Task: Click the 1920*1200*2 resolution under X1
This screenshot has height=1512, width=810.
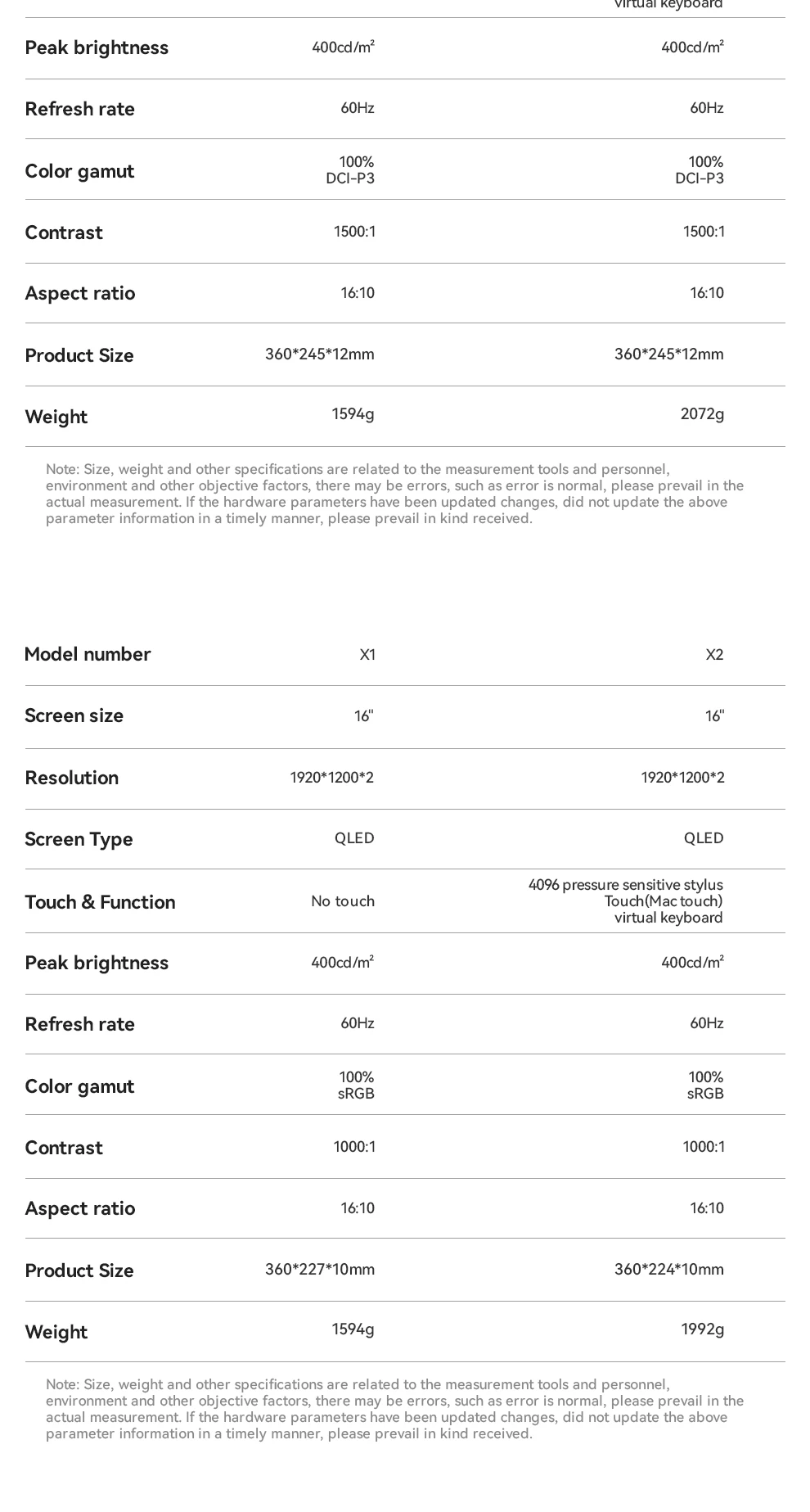Action: coord(331,778)
